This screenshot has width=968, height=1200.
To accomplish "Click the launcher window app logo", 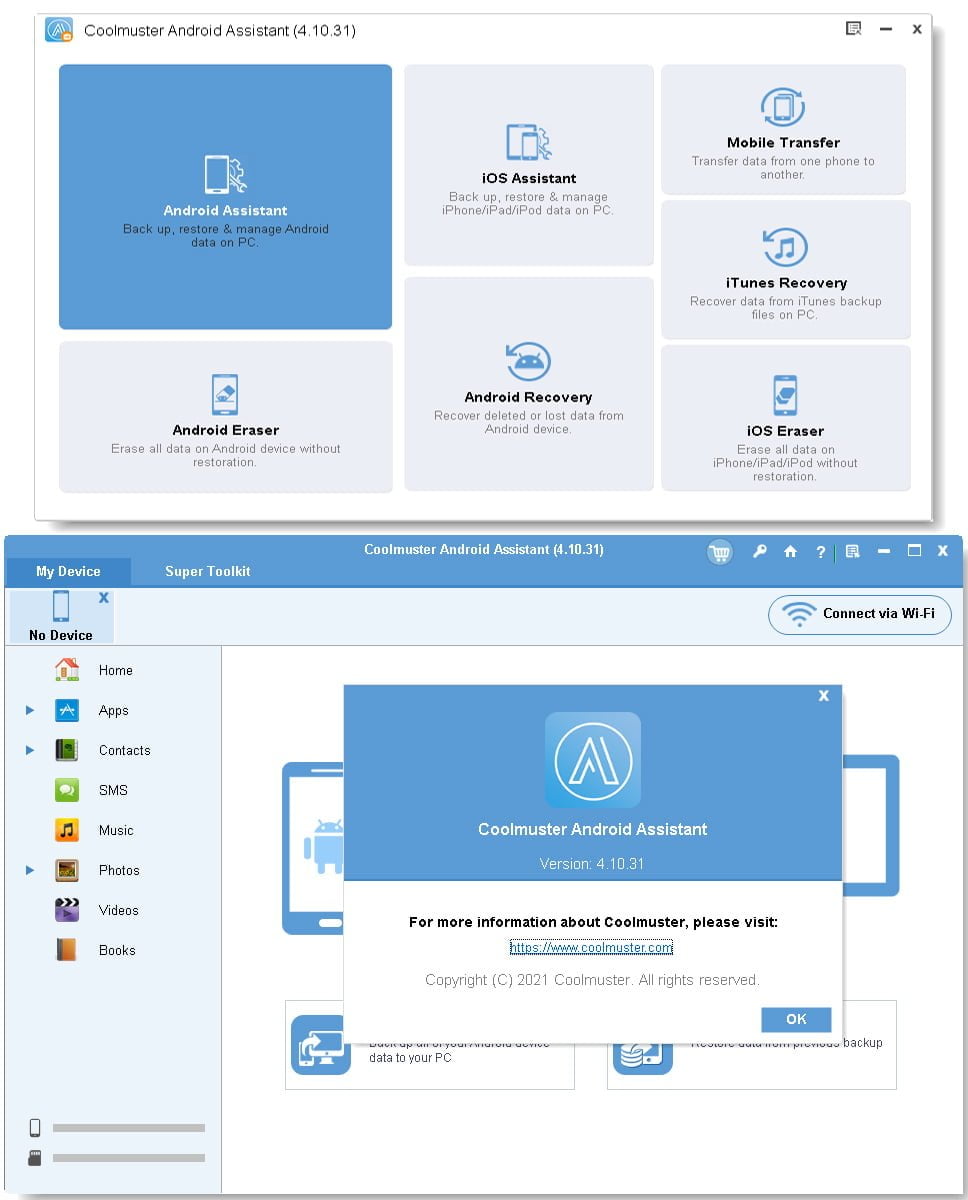I will (59, 30).
